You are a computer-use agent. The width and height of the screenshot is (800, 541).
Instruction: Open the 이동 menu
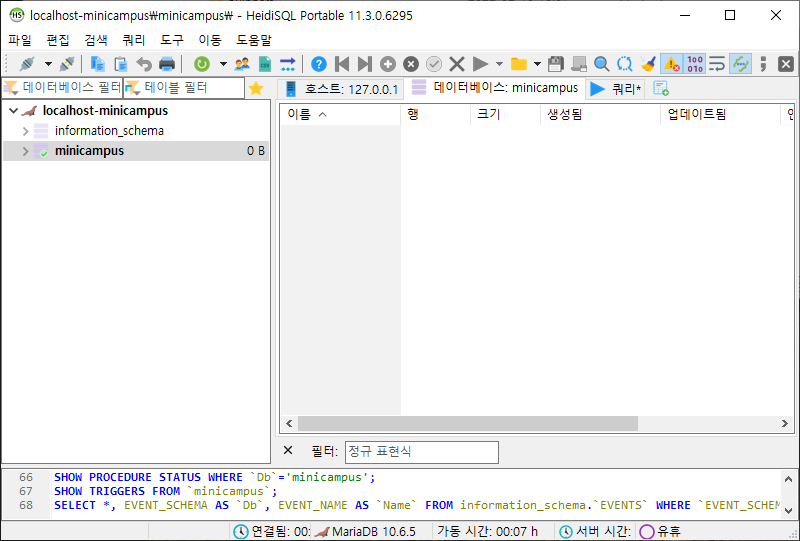[210, 40]
